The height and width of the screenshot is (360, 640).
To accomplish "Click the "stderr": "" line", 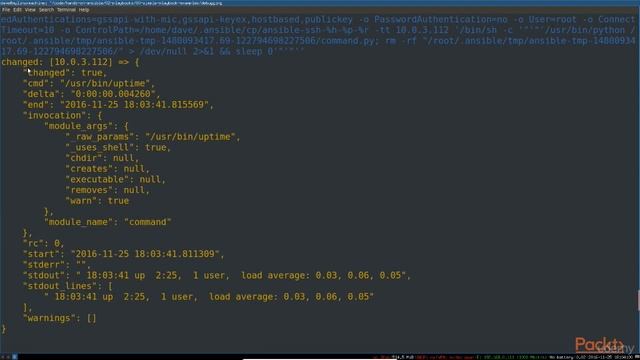I will pos(56,264).
